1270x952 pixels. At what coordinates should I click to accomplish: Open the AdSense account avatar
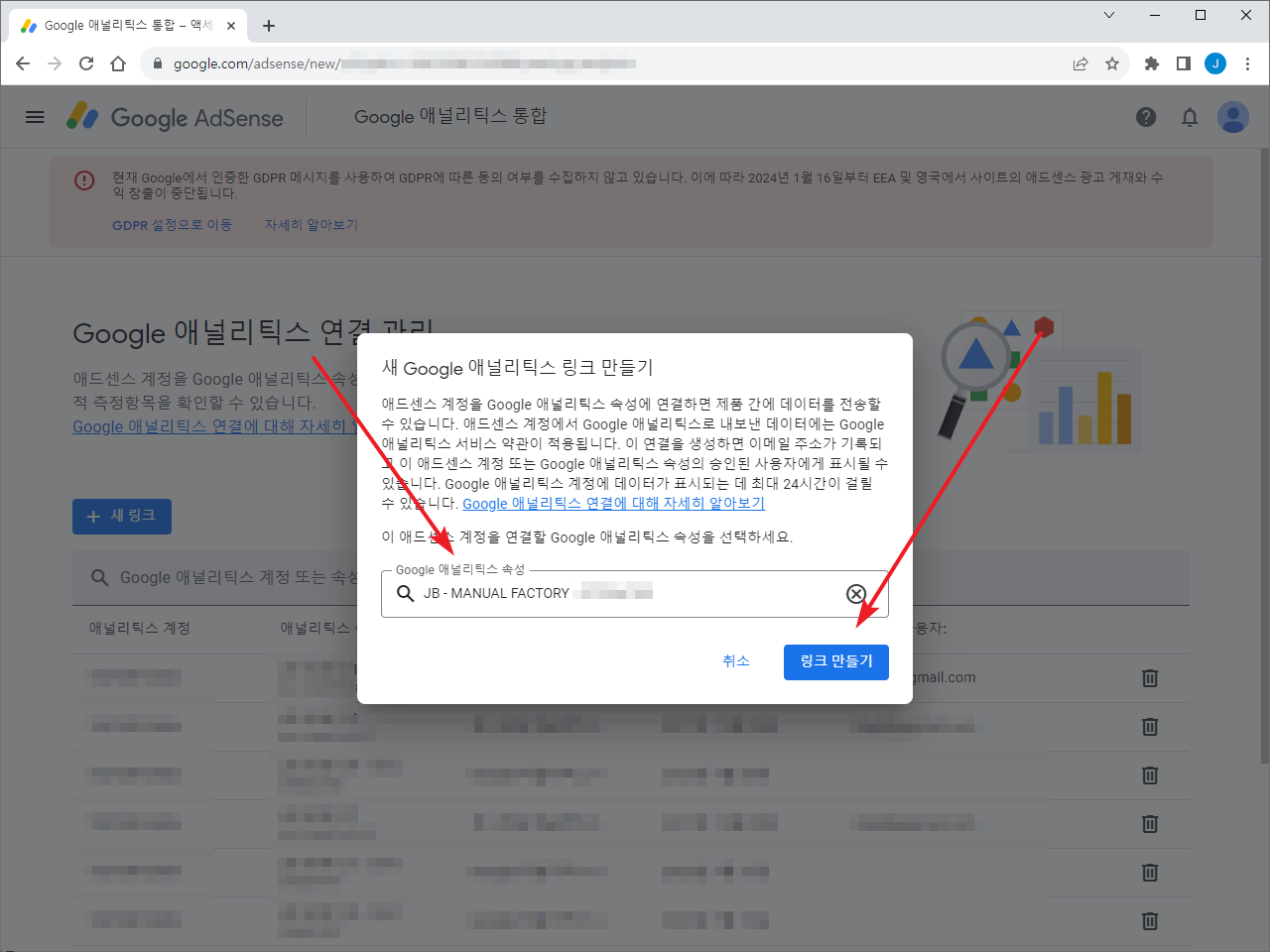tap(1233, 117)
